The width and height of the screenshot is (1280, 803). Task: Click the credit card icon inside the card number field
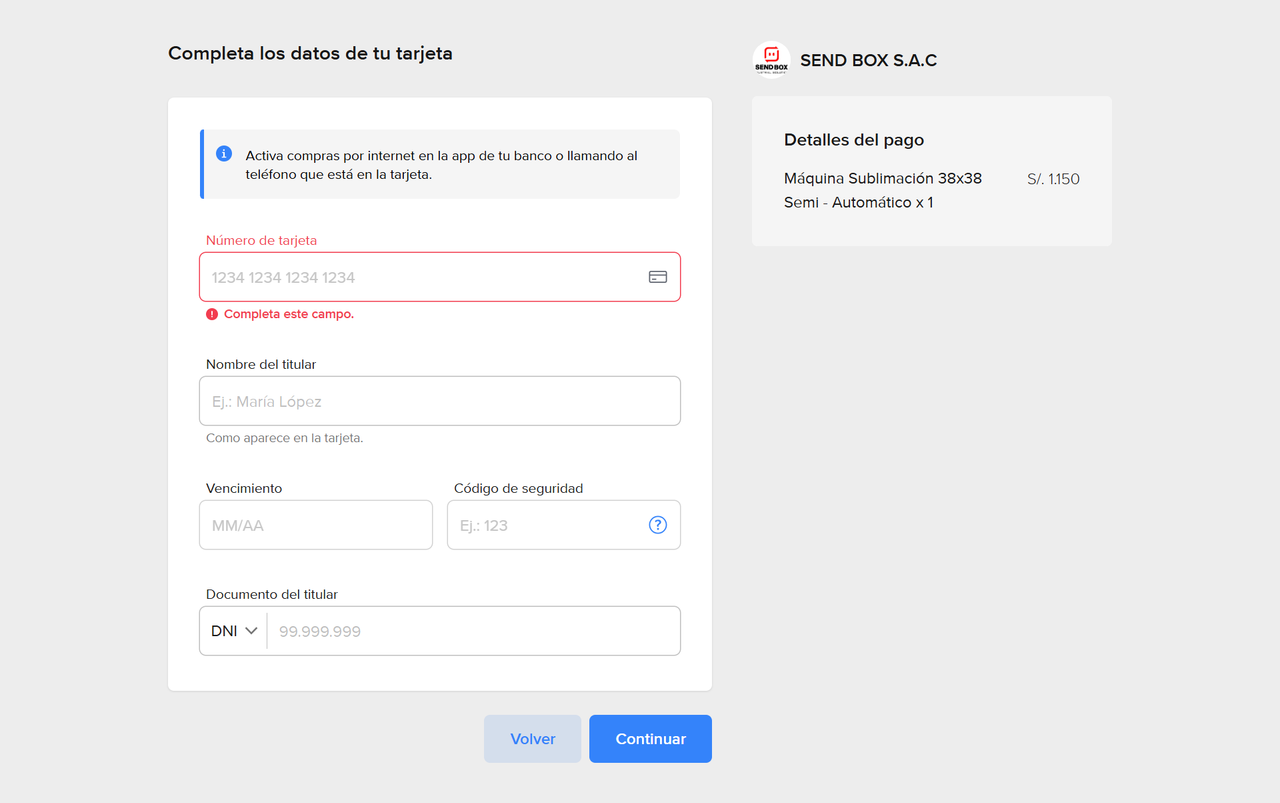(x=658, y=277)
